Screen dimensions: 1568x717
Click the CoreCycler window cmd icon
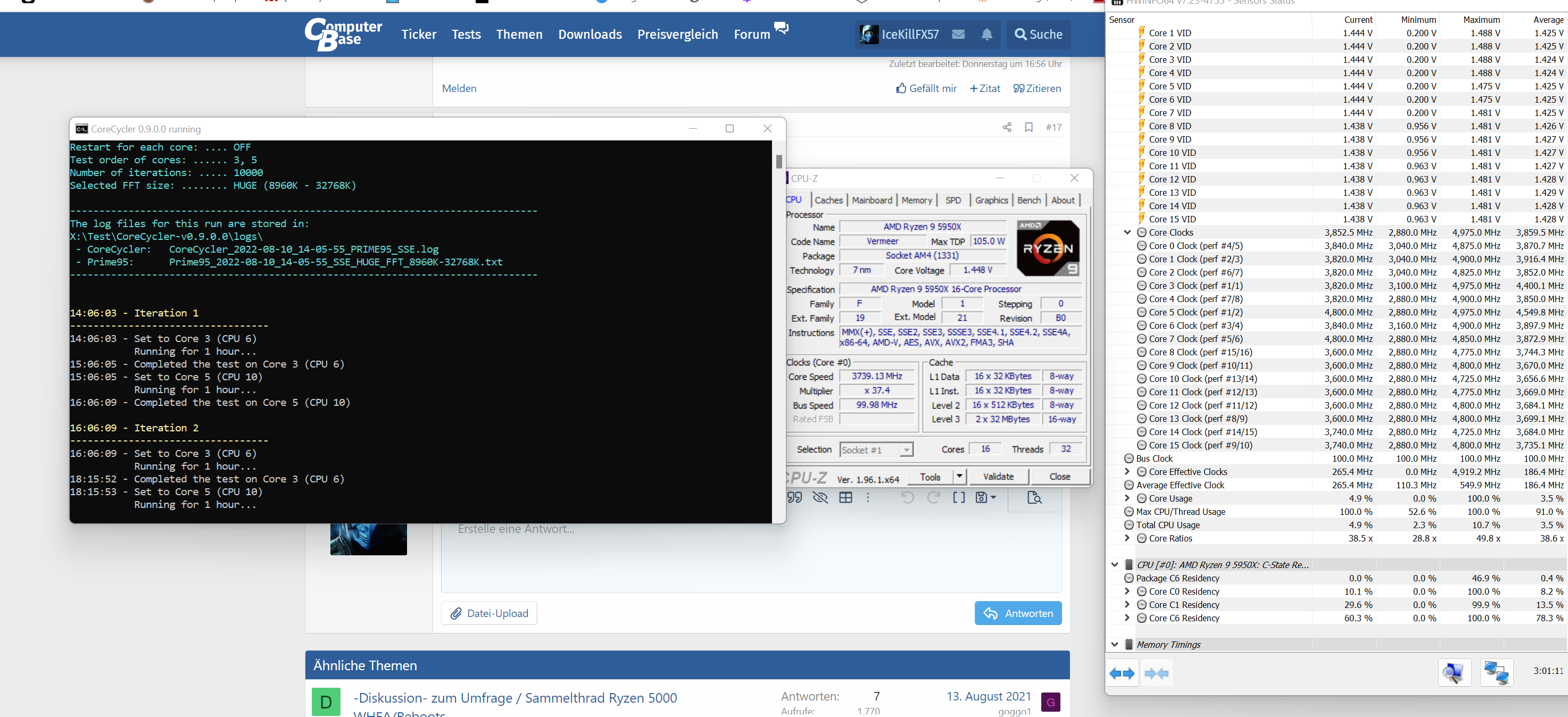[81, 128]
